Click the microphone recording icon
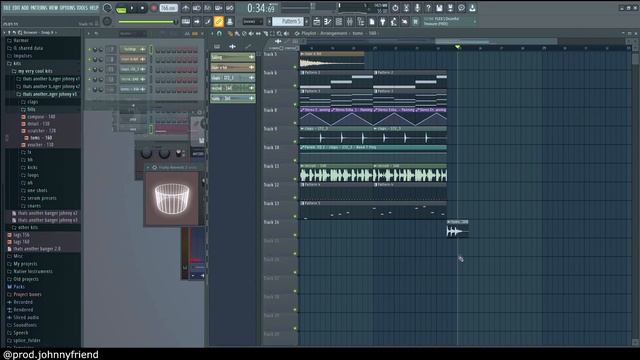Viewport: 640px width, 360px height. point(417,8)
